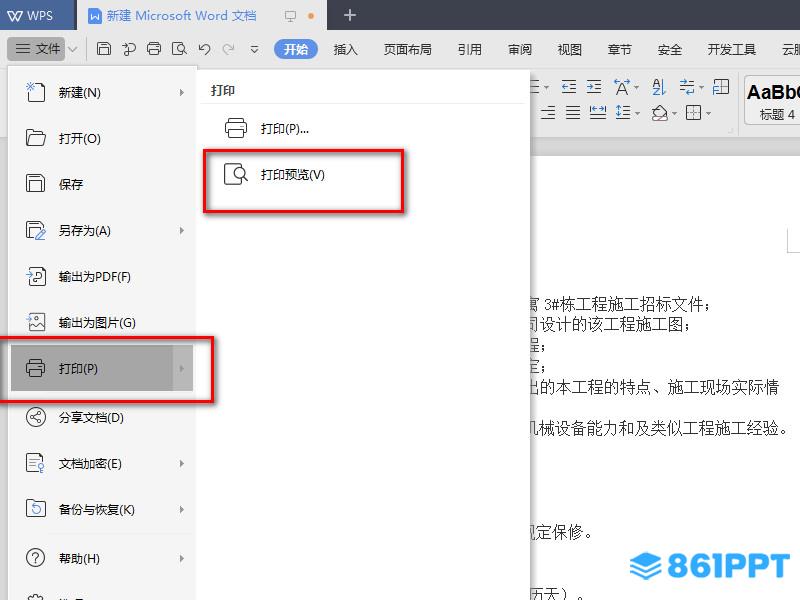Screen dimensions: 800x600
Task: Click the increase indent icon
Action: coord(594,87)
